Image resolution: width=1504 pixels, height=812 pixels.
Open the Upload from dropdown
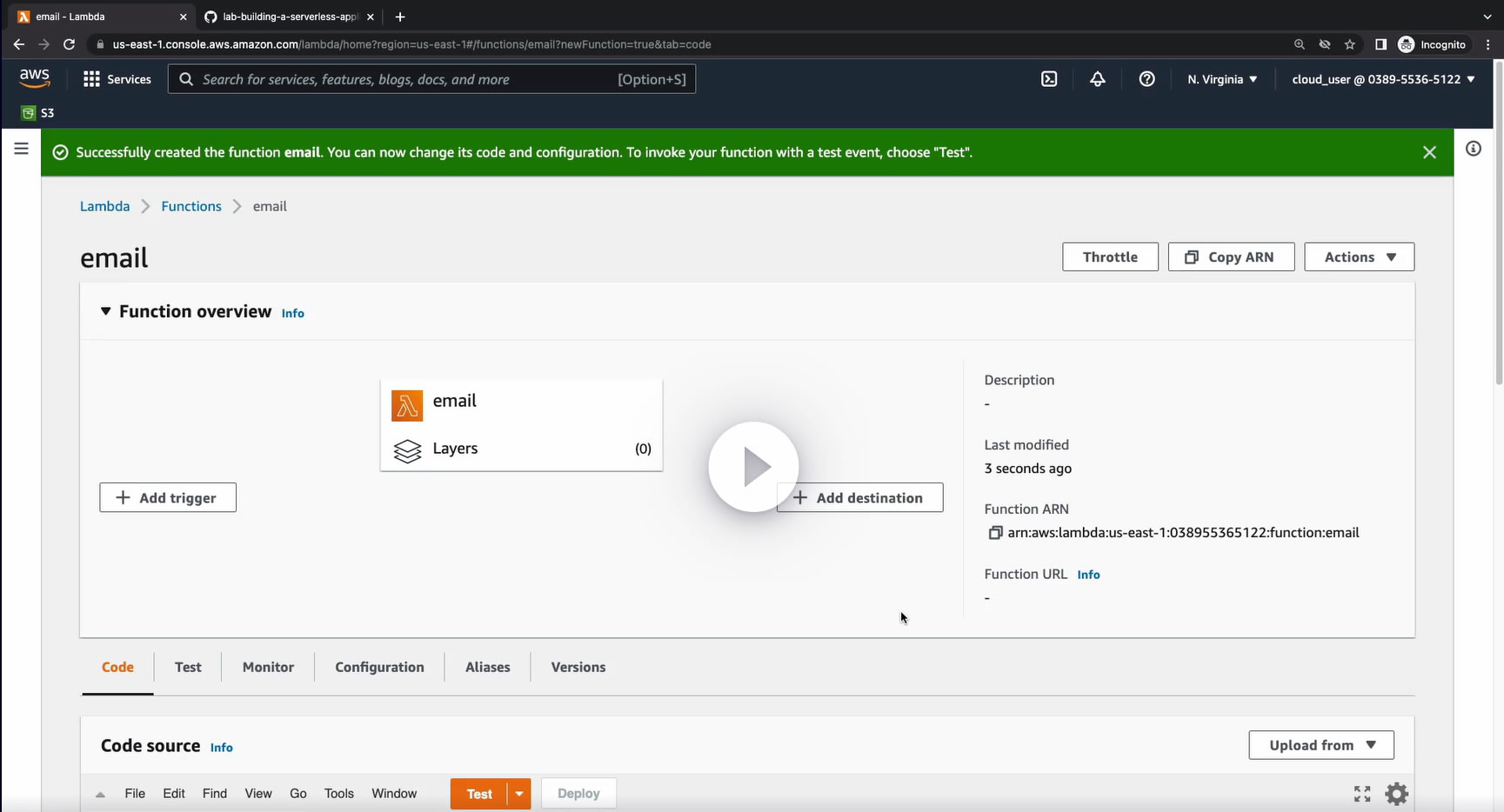(x=1321, y=745)
